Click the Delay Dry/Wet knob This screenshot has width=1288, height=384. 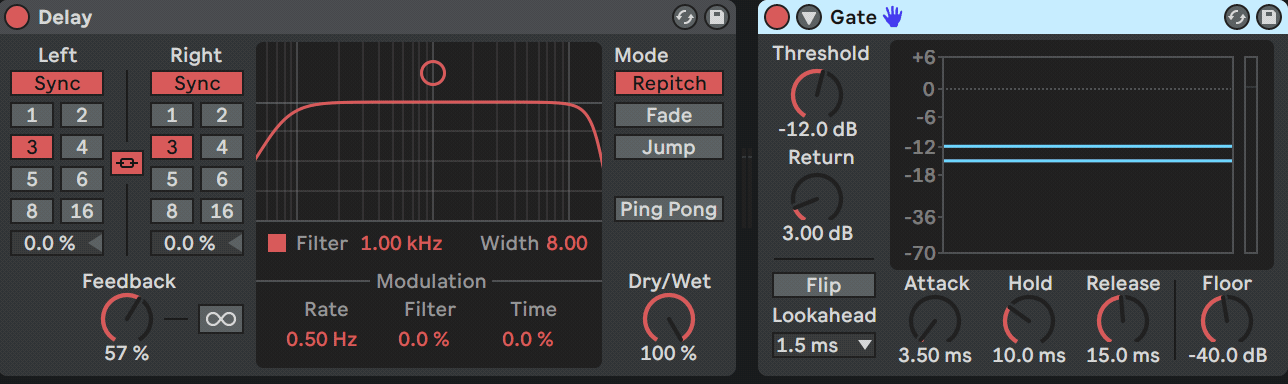pyautogui.click(x=669, y=319)
